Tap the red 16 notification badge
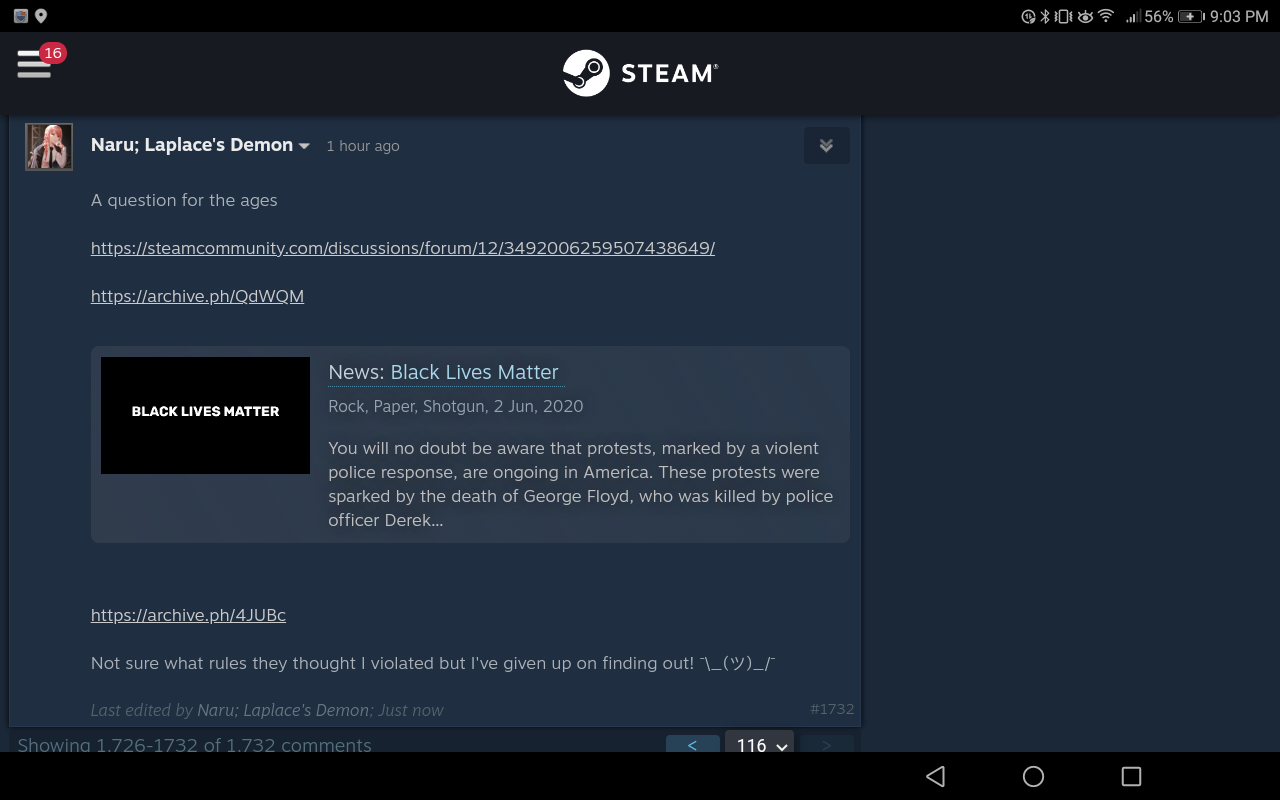Viewport: 1280px width, 800px height. [x=53, y=53]
